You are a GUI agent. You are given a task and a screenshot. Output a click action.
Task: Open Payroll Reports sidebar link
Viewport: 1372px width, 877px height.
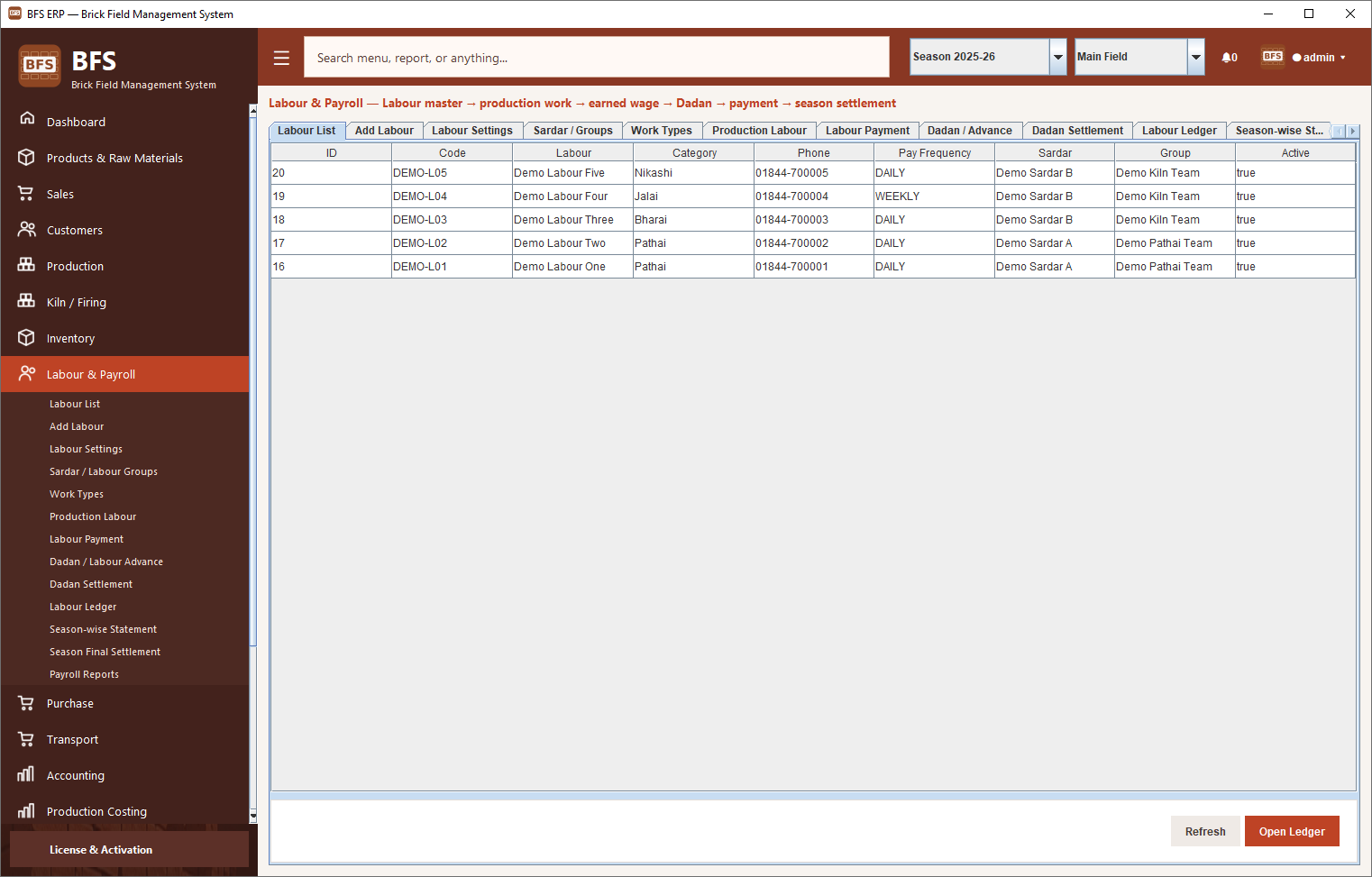[84, 674]
